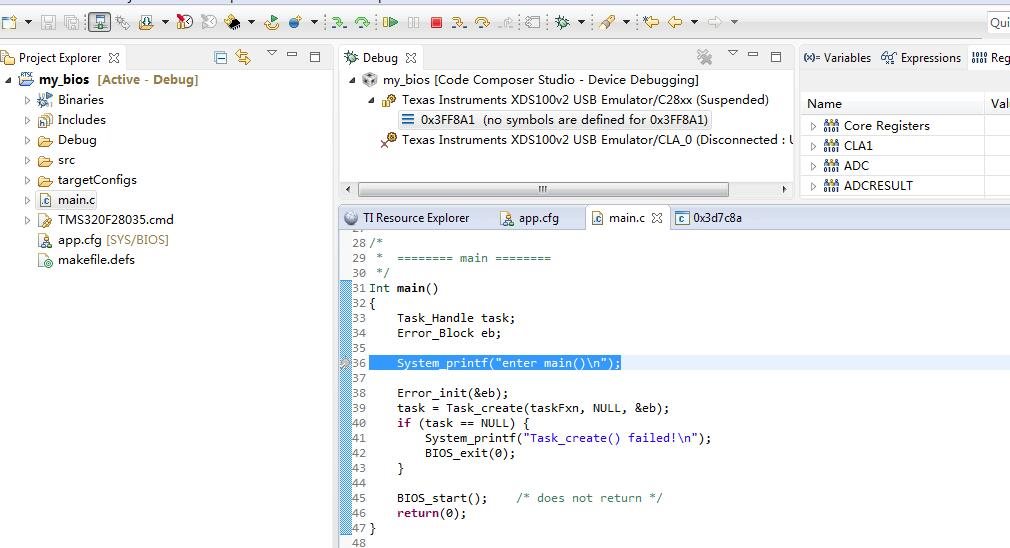This screenshot has width=1010, height=548.
Task: Expand the Debug folder in Project Explorer
Action: [27, 140]
